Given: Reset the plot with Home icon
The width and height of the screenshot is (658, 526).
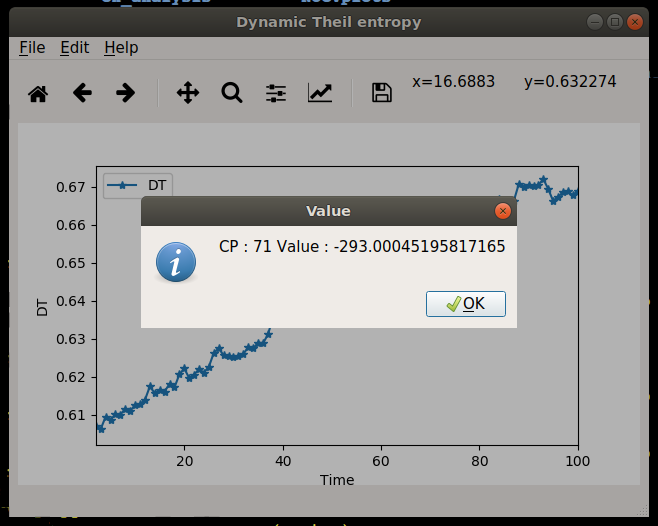Looking at the screenshot, I should (x=38, y=93).
